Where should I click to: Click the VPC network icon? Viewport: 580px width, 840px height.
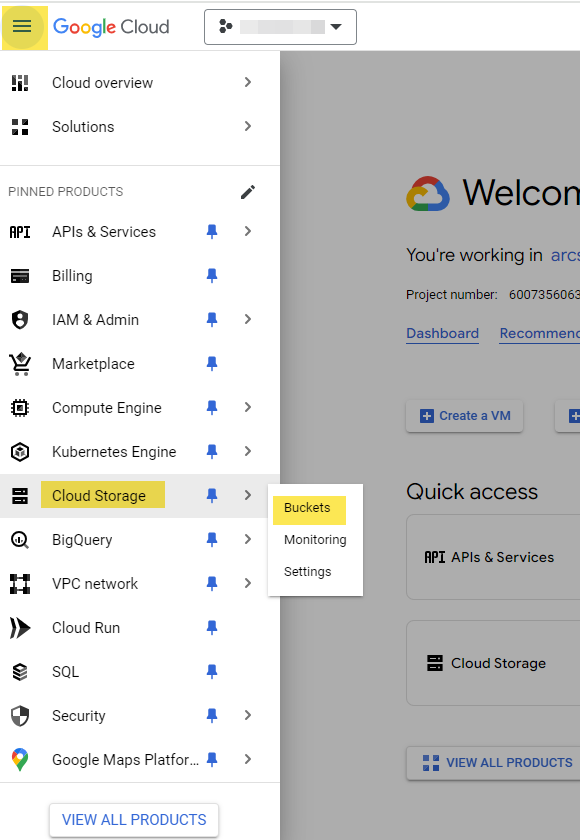point(20,583)
